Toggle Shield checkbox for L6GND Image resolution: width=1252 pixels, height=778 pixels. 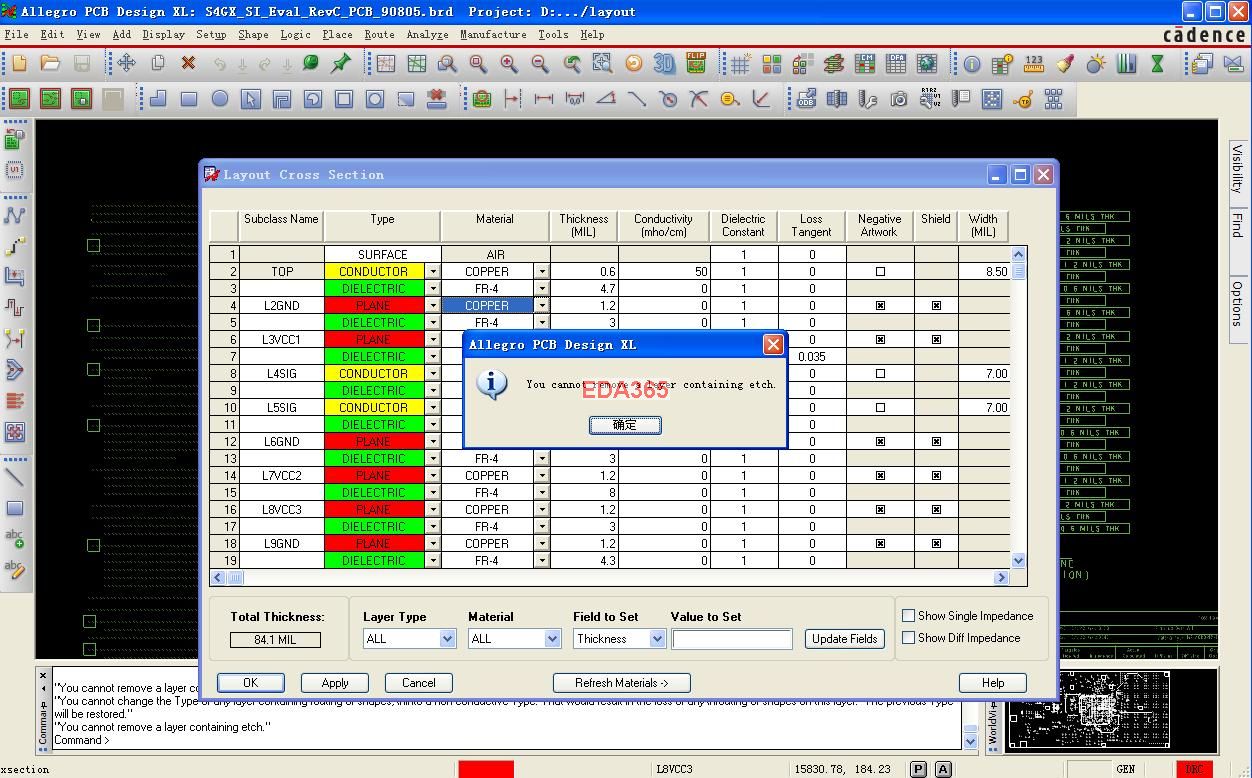(x=936, y=441)
